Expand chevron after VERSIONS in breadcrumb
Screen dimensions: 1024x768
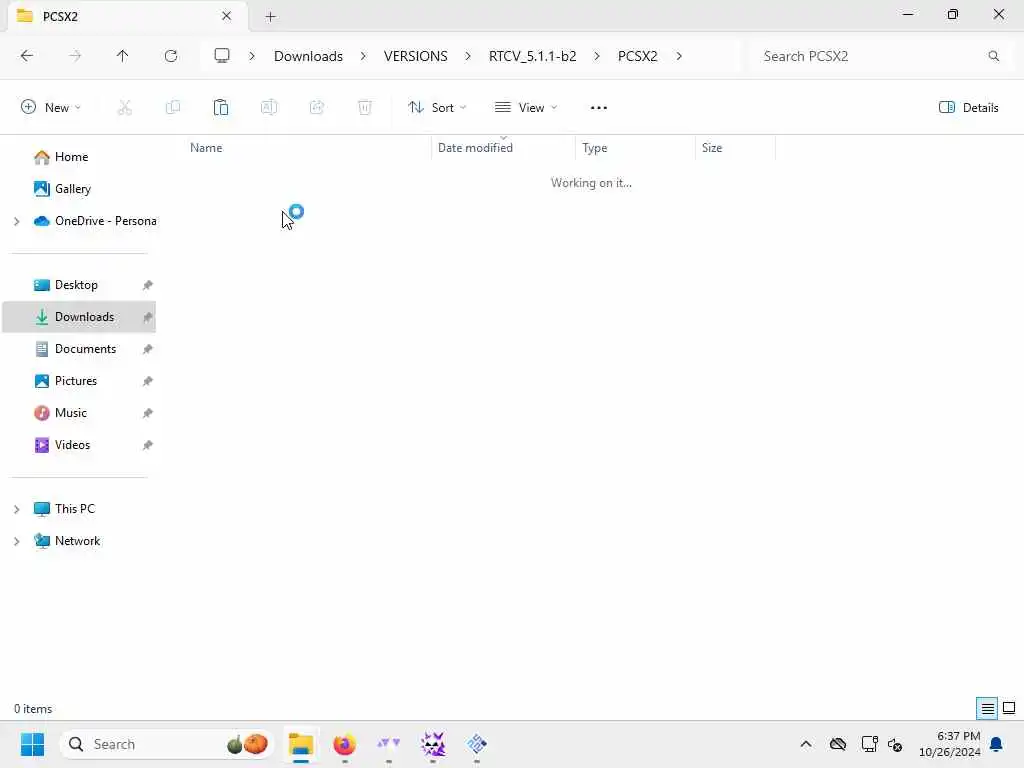pos(468,56)
